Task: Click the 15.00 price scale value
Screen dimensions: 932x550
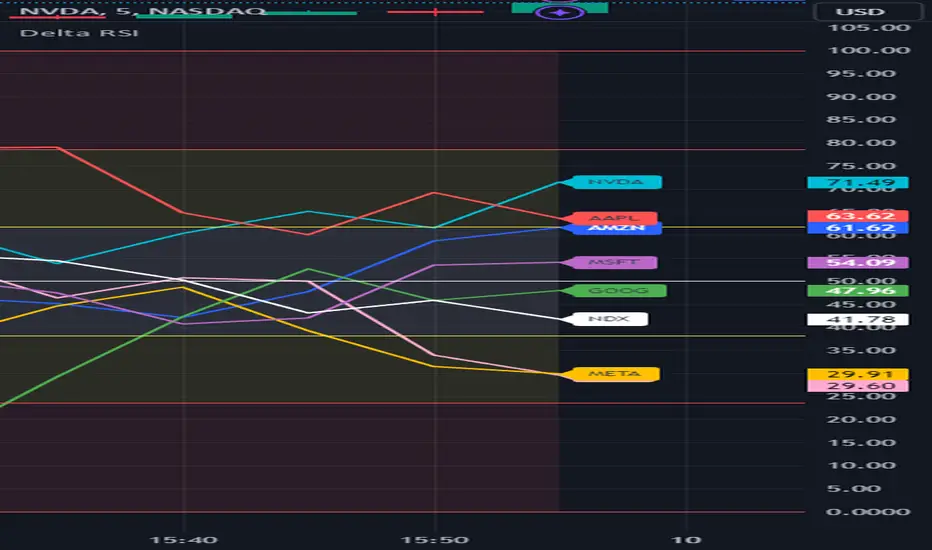Action: [861, 442]
